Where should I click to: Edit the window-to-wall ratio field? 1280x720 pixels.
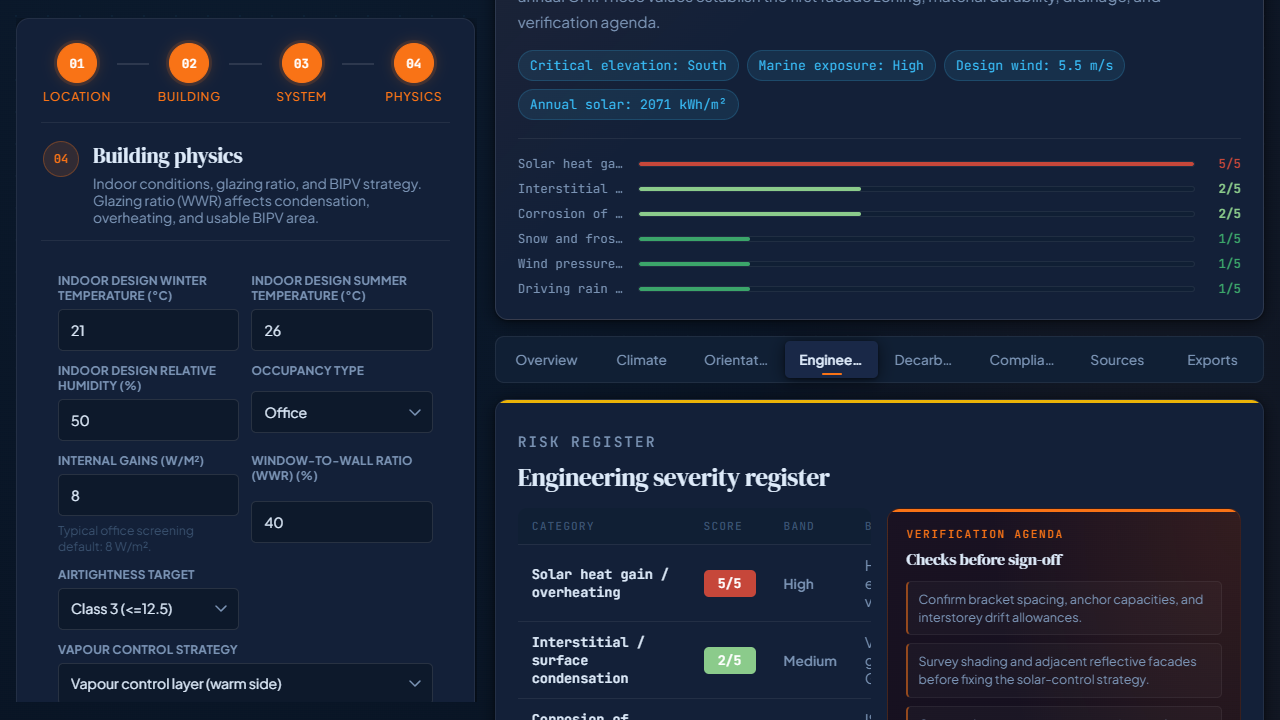coord(342,522)
